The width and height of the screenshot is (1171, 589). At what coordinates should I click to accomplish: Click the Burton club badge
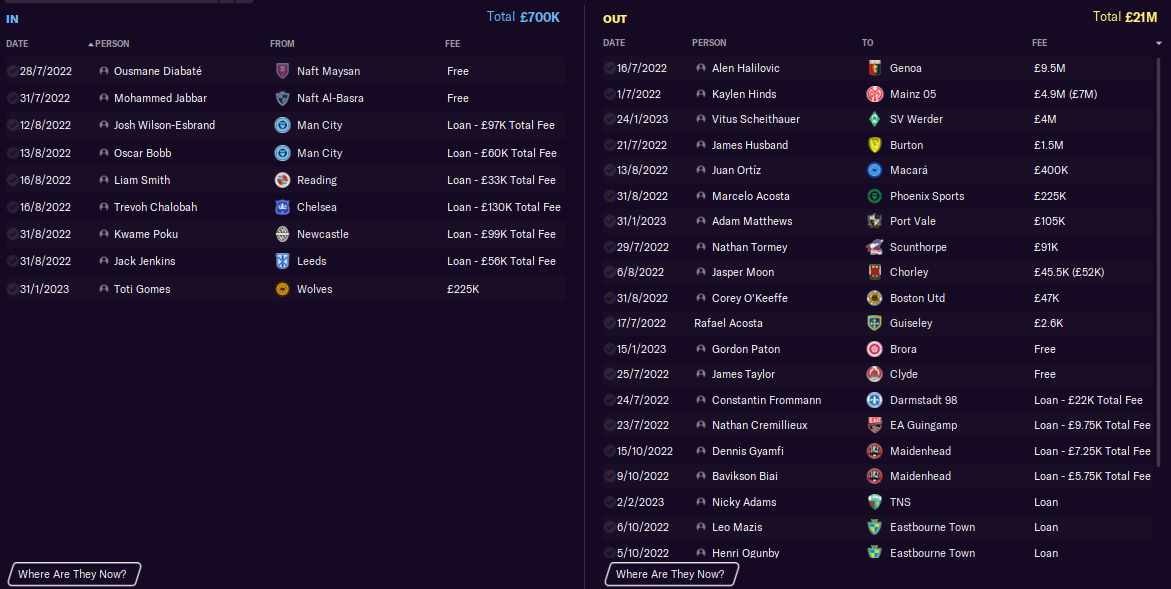875,145
